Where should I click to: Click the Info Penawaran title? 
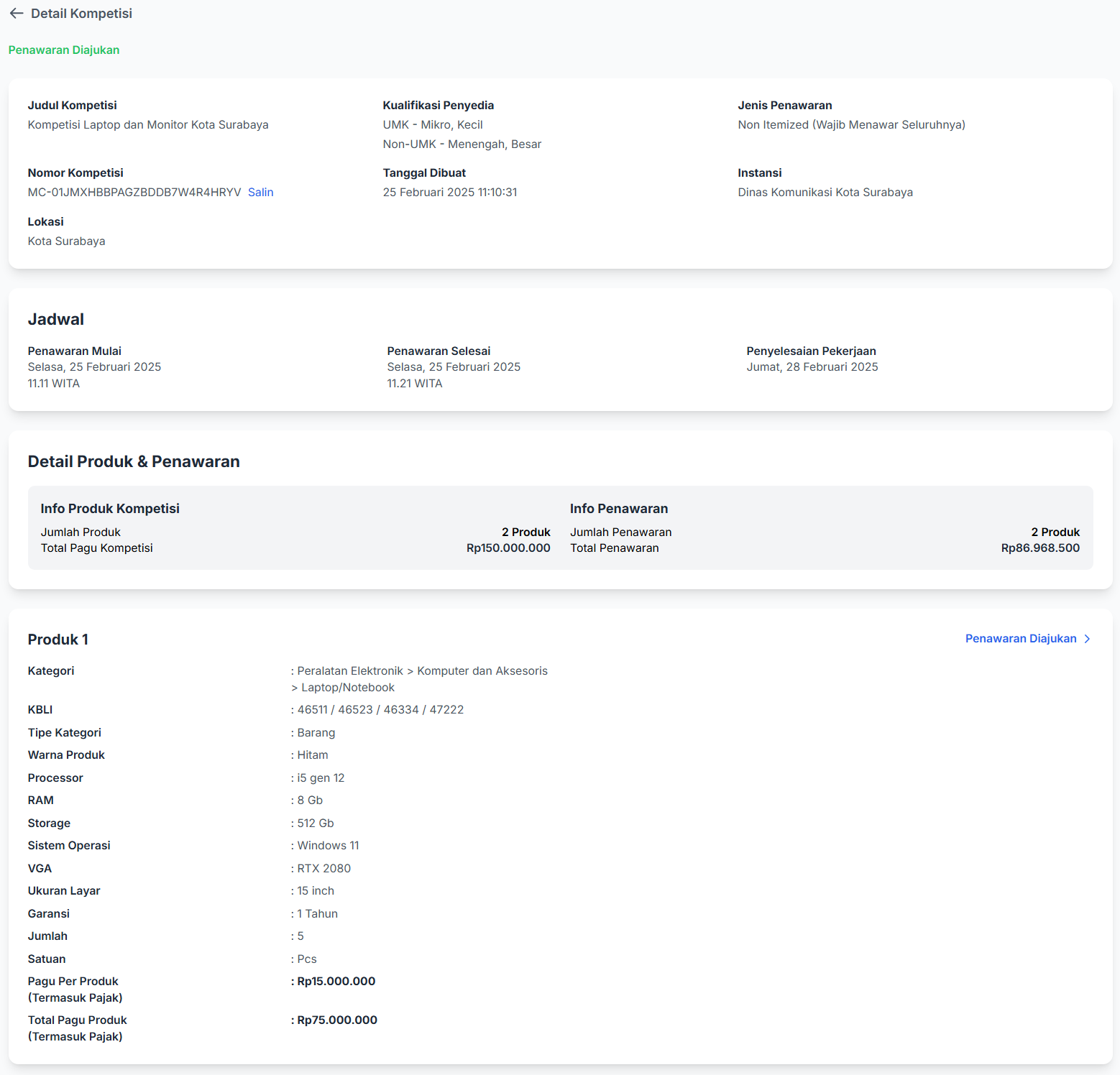tap(619, 509)
